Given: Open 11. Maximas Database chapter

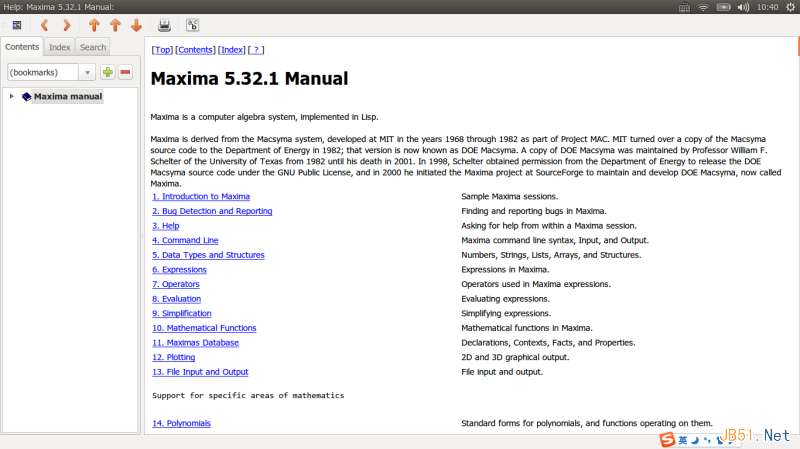Looking at the screenshot, I should pyautogui.click(x=195, y=343).
